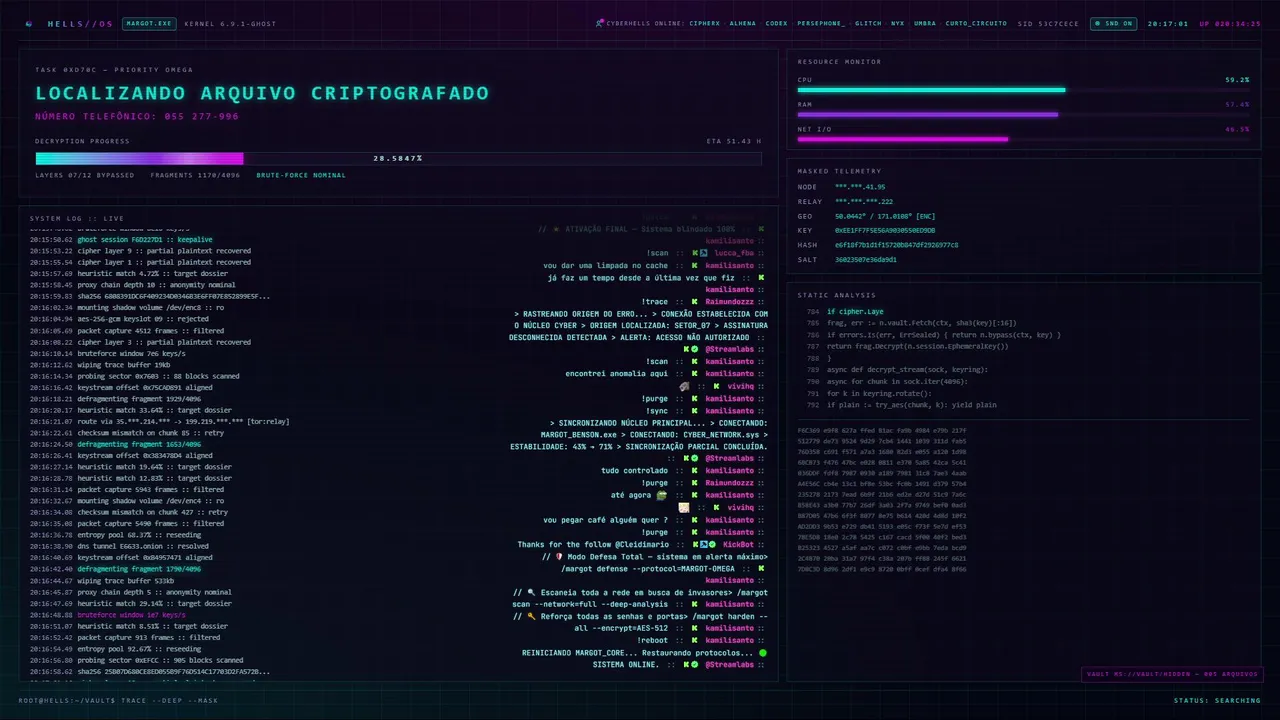The width and height of the screenshot is (1280, 720).
Task: Click 'LAYERS 07/12 BYPASSED'
Action: click(x=84, y=175)
